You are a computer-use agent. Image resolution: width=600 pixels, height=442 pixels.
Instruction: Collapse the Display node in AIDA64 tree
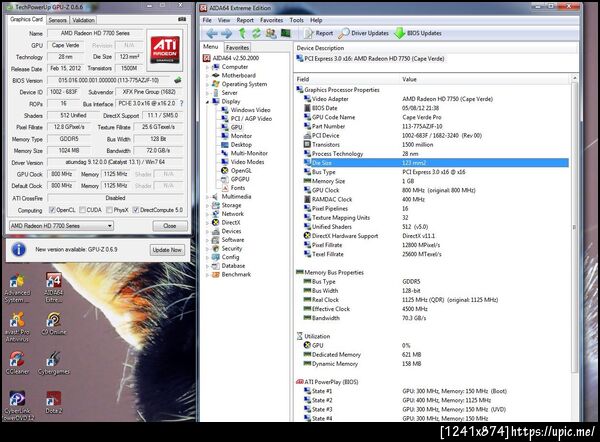208,102
